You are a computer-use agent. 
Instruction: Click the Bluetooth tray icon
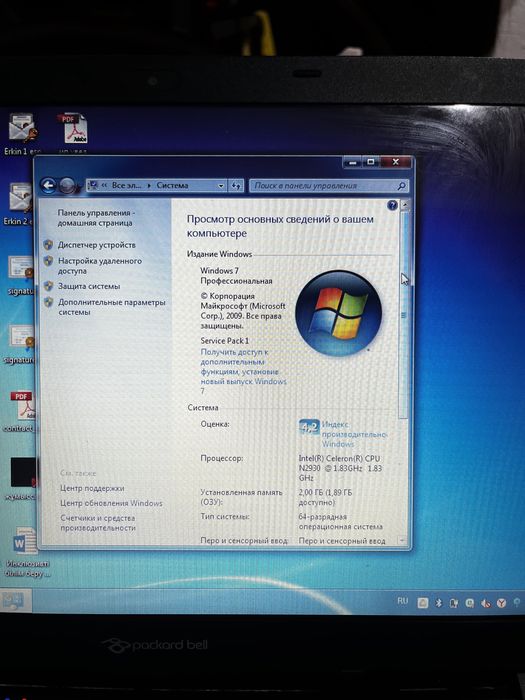(438, 603)
